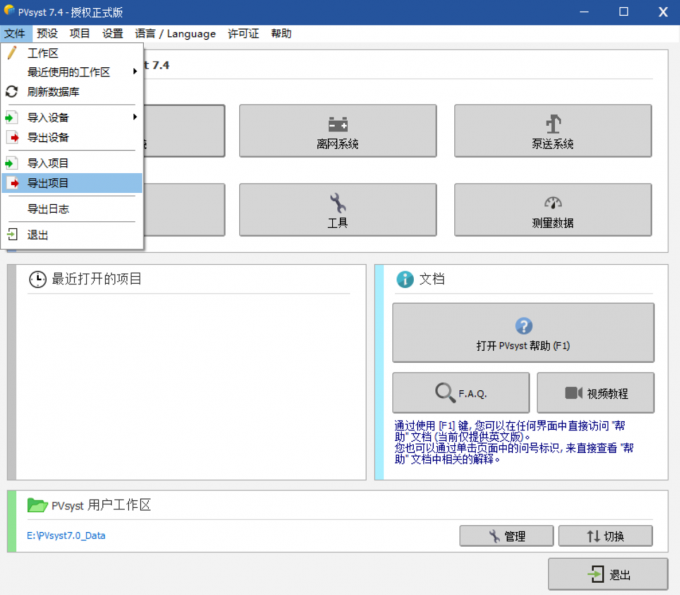Viewport: 680px width, 595px height.
Task: Choose 导出日志 menu entry
Action: click(72, 209)
